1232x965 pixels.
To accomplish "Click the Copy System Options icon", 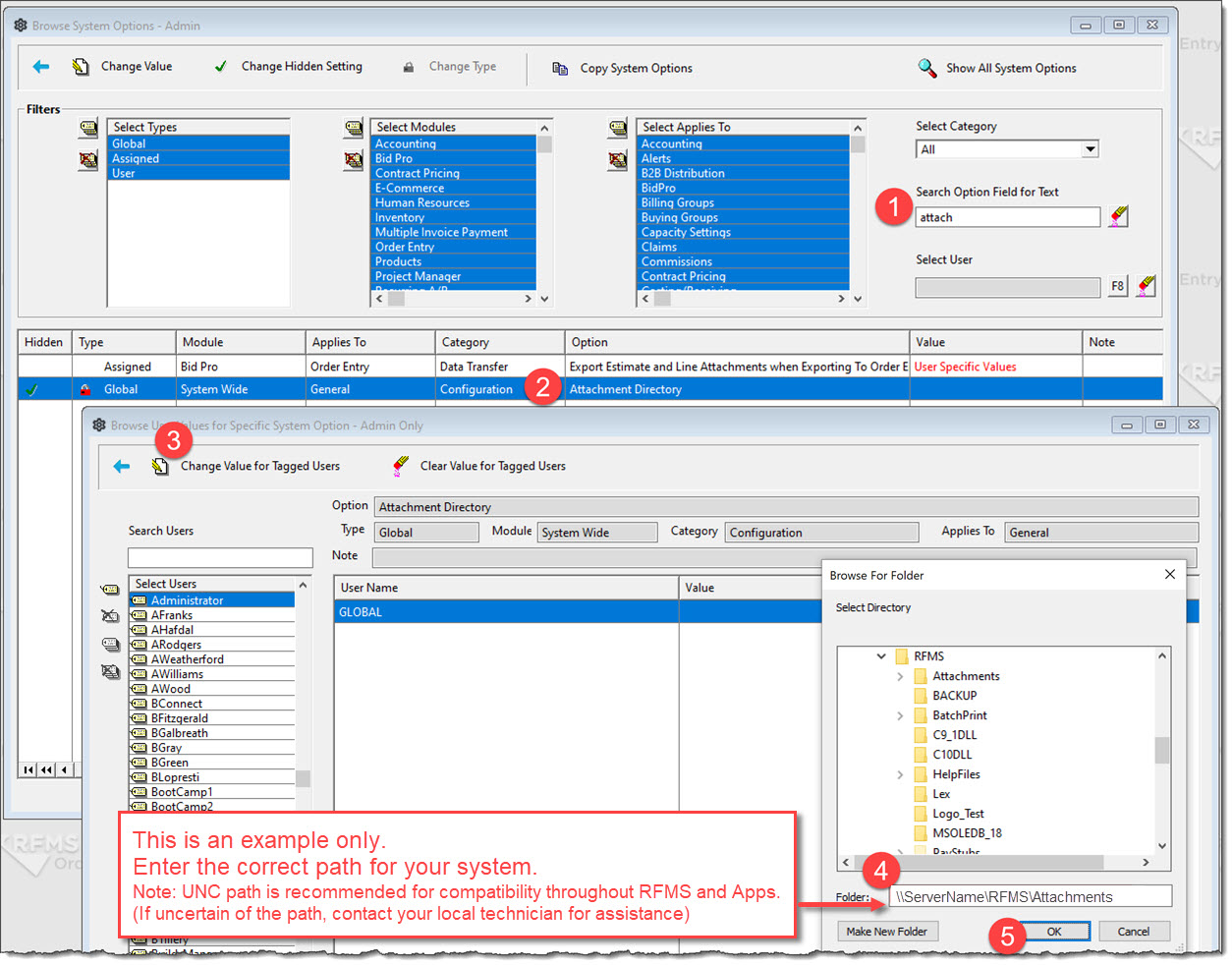I will tap(560, 69).
